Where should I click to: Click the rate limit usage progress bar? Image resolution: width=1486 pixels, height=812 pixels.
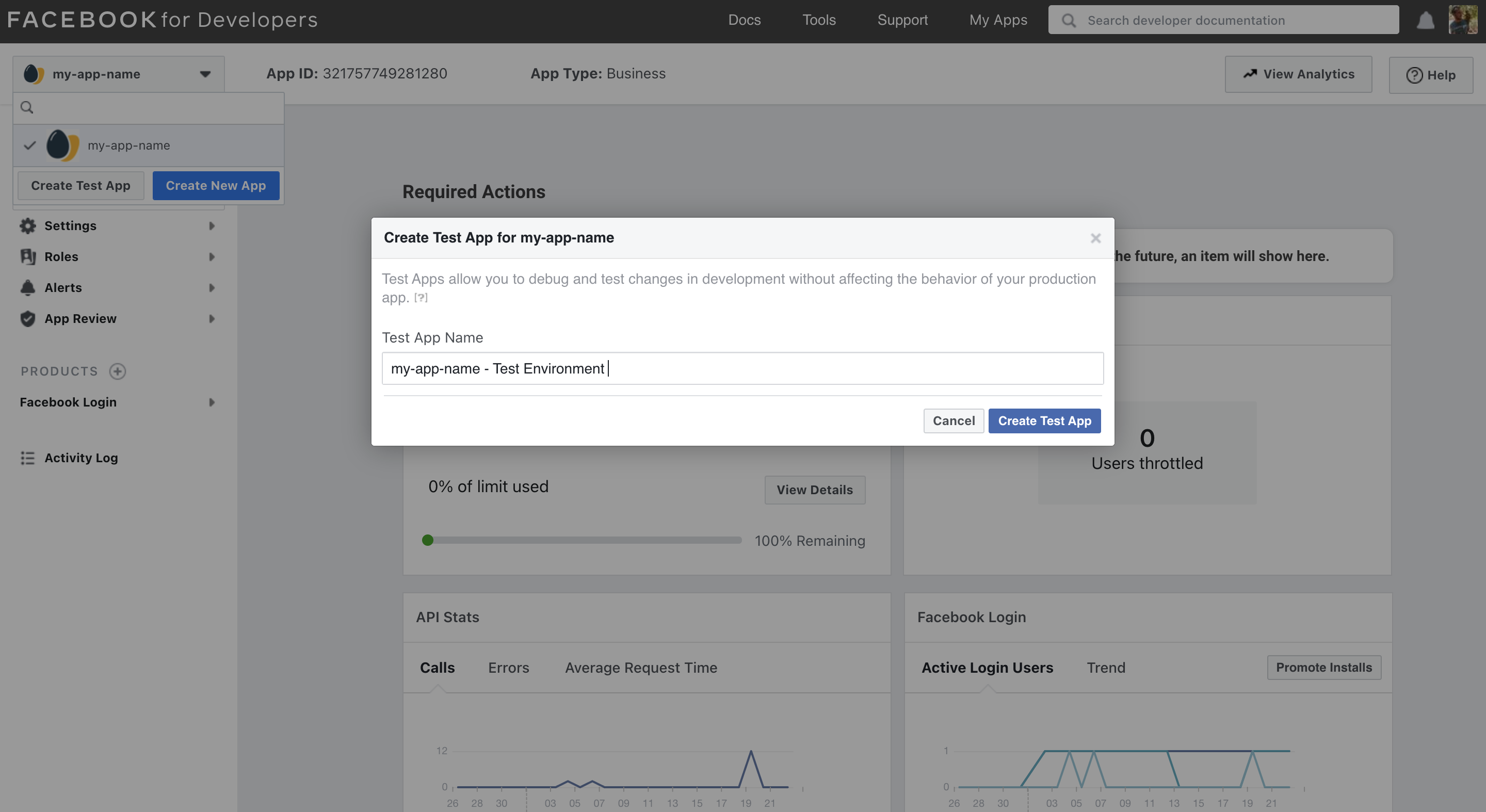[583, 540]
